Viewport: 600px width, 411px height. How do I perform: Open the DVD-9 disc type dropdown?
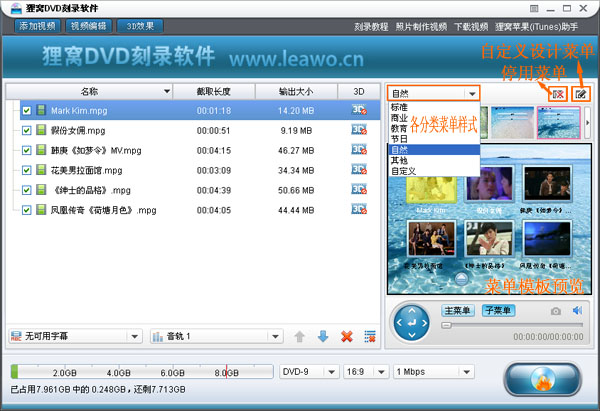[x=309, y=372]
